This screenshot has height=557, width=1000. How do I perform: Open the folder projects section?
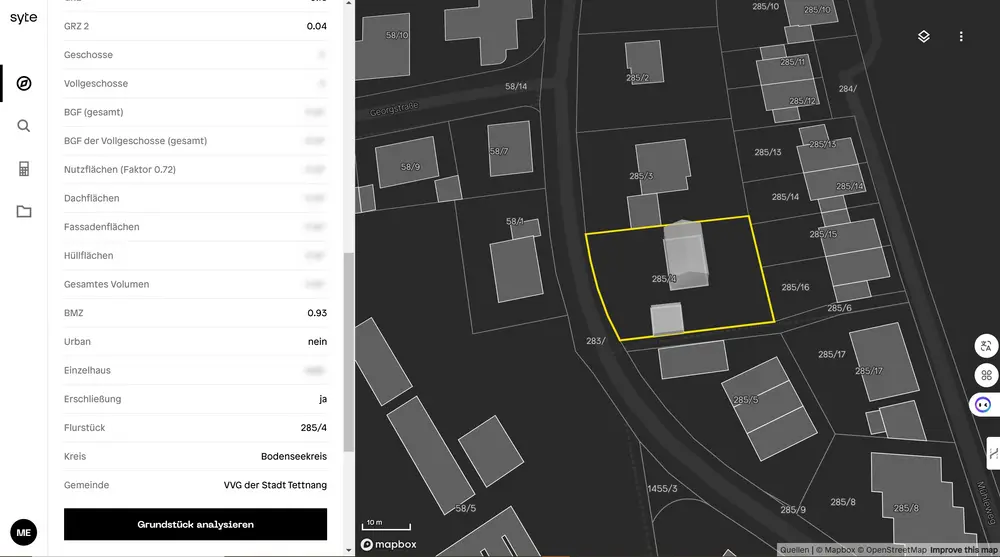click(x=24, y=211)
